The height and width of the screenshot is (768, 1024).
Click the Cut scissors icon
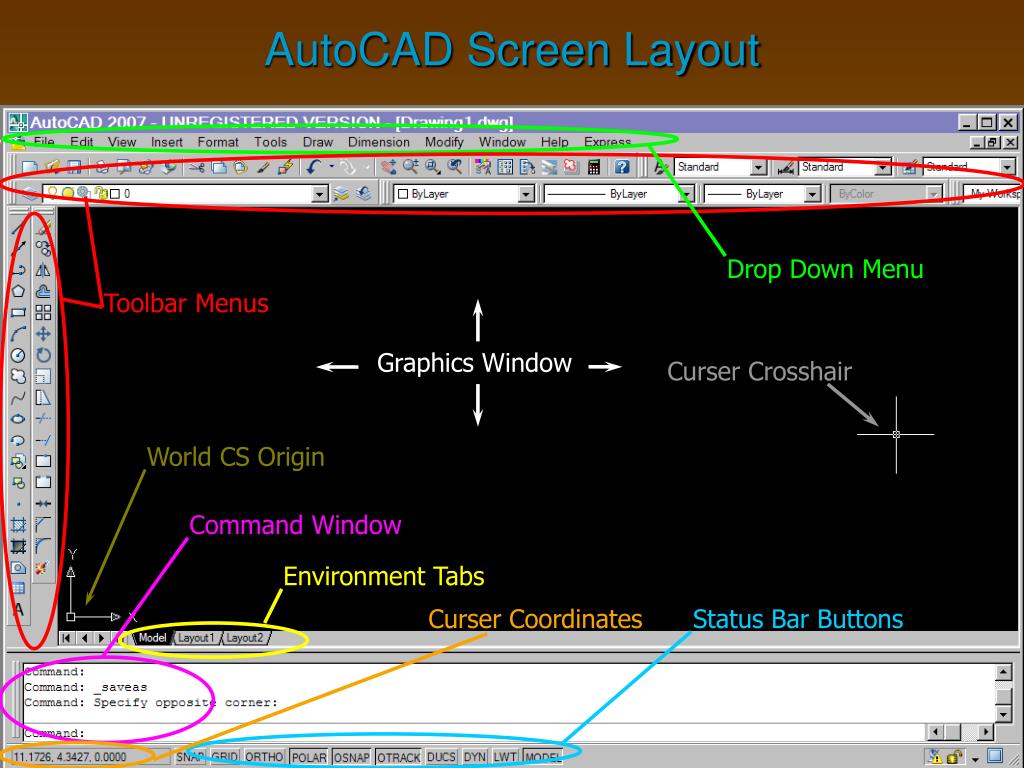198,167
